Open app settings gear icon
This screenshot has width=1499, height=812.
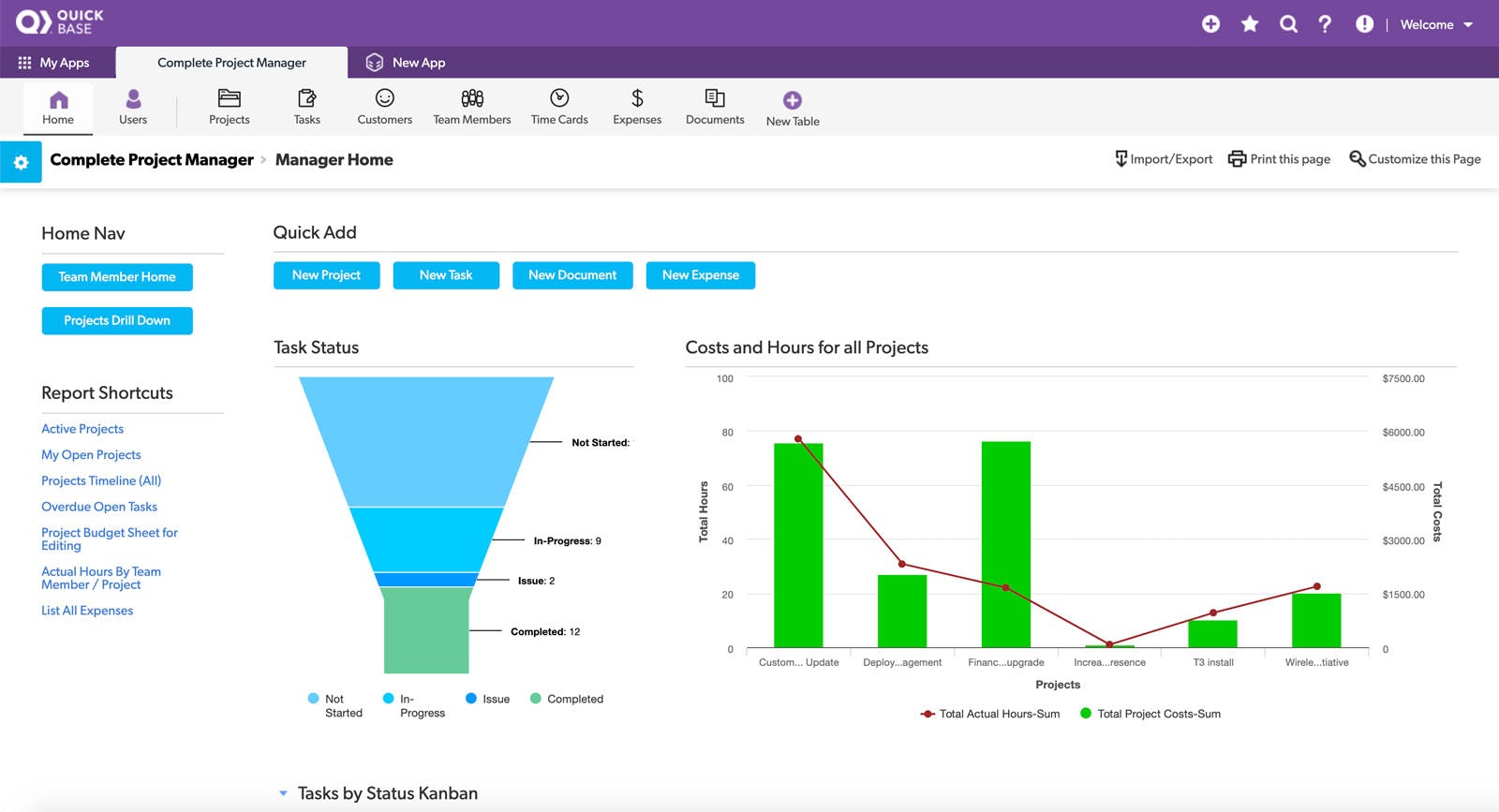click(21, 162)
